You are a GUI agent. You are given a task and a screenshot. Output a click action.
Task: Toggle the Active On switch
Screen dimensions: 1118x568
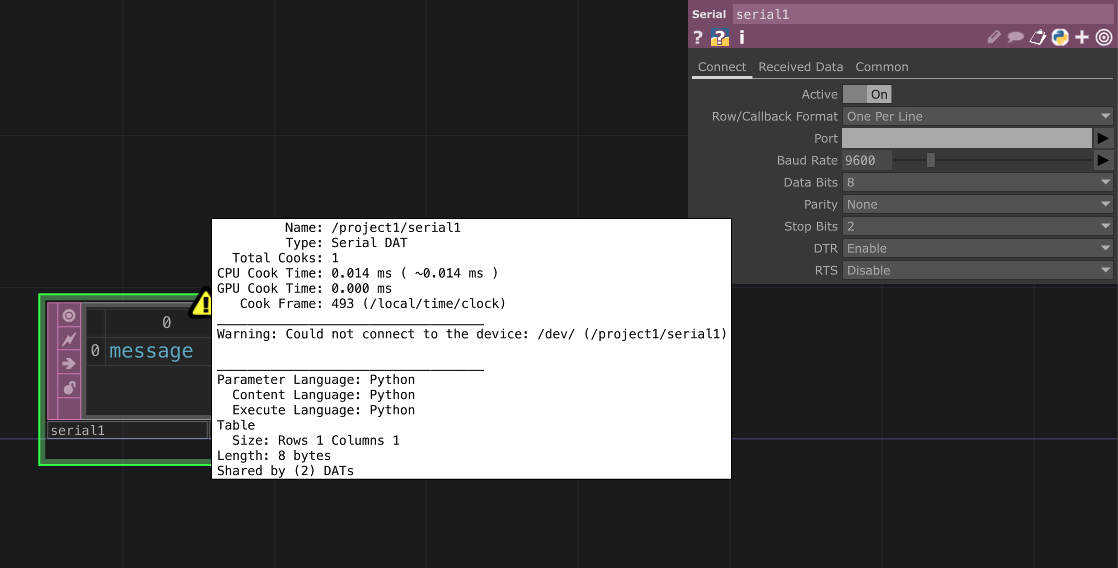pos(867,94)
